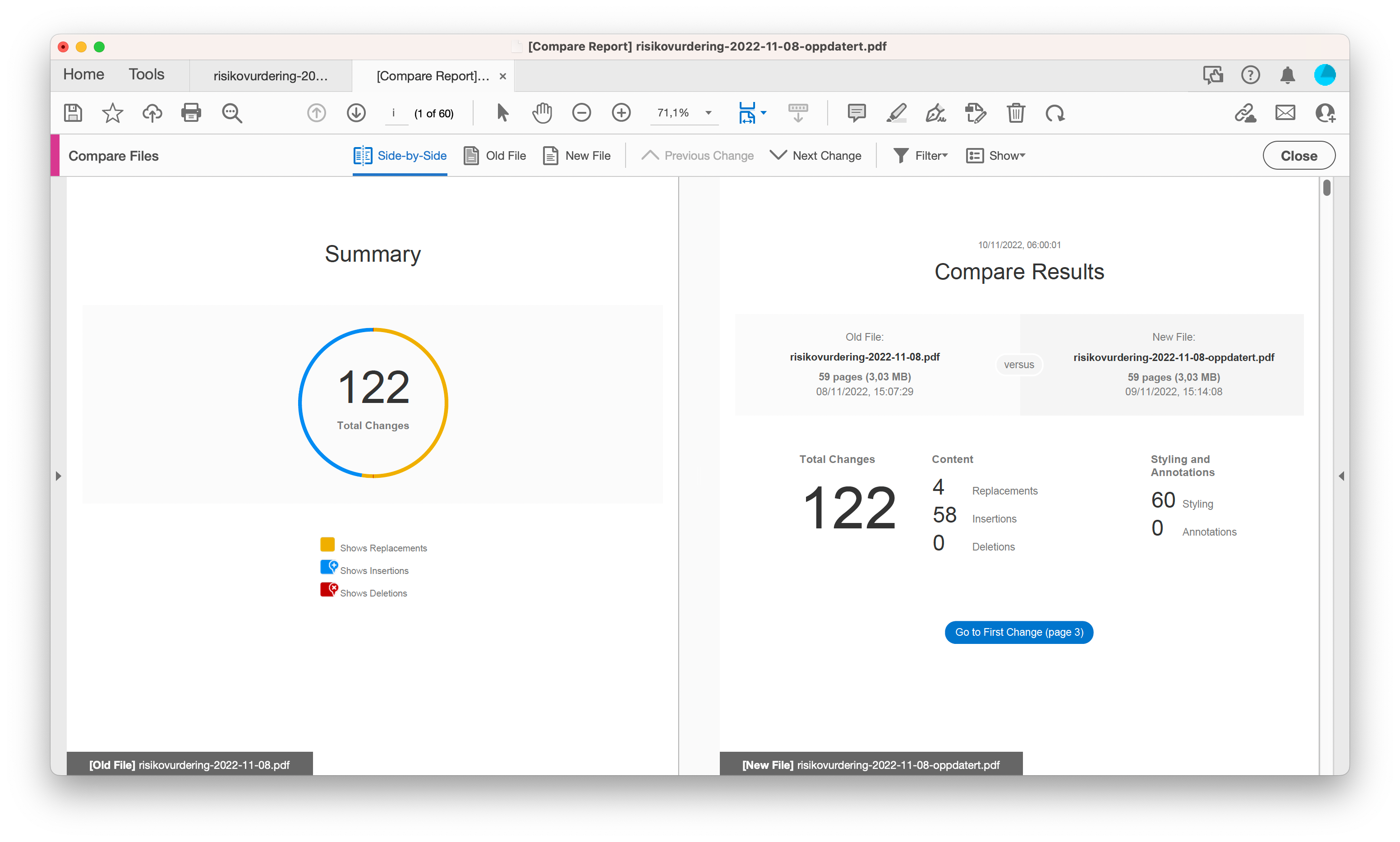1400x842 pixels.
Task: Open the user profile avatar
Action: tap(1325, 75)
